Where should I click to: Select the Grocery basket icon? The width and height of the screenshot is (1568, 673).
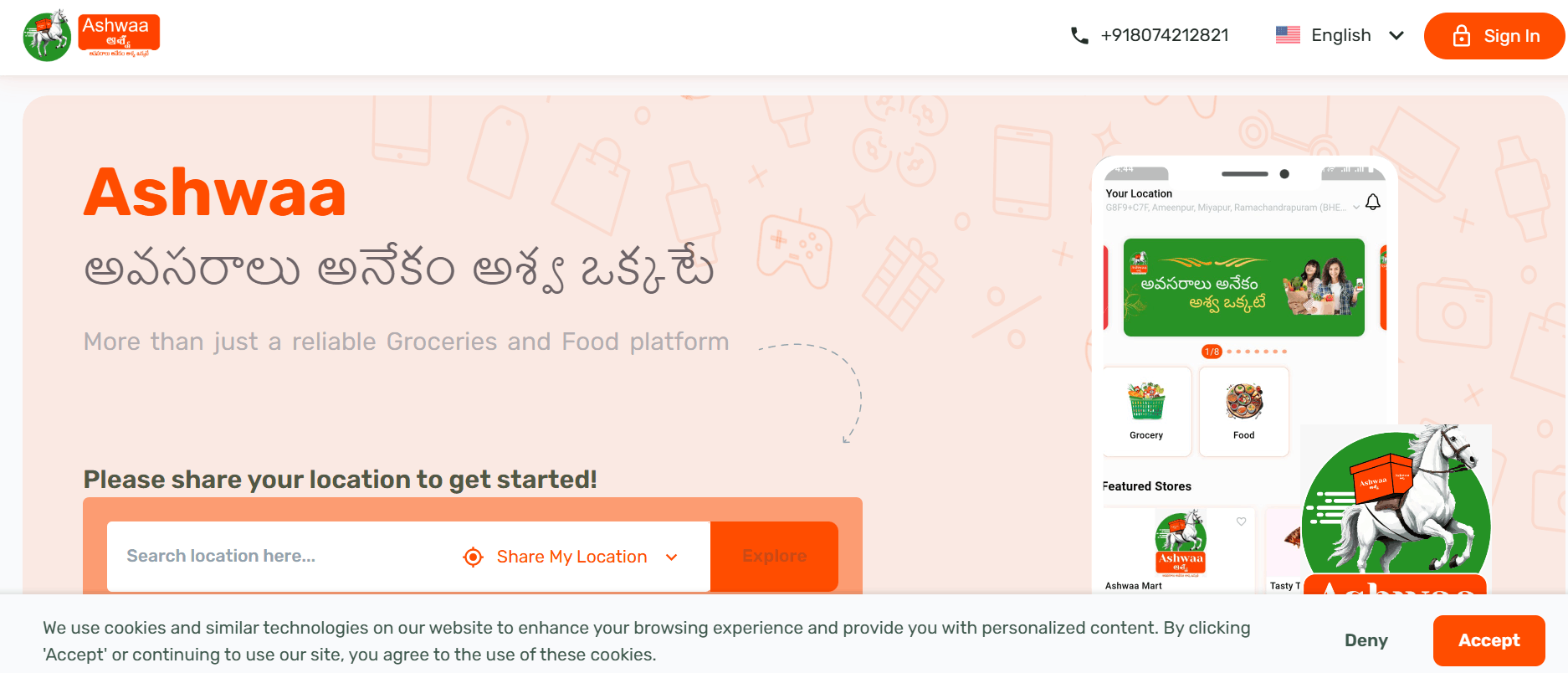[1146, 402]
